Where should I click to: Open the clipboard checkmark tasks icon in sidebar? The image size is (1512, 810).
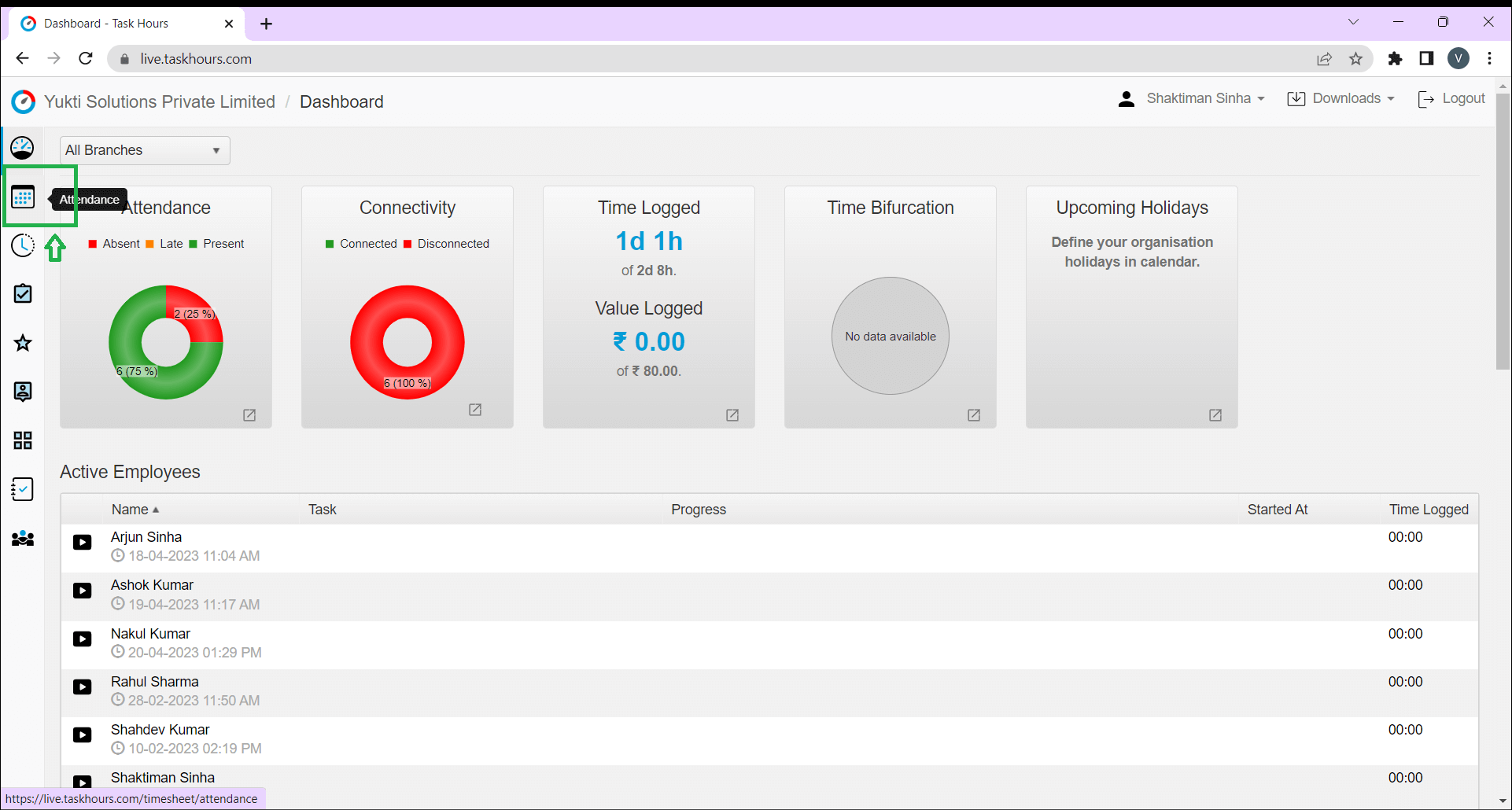coord(23,294)
